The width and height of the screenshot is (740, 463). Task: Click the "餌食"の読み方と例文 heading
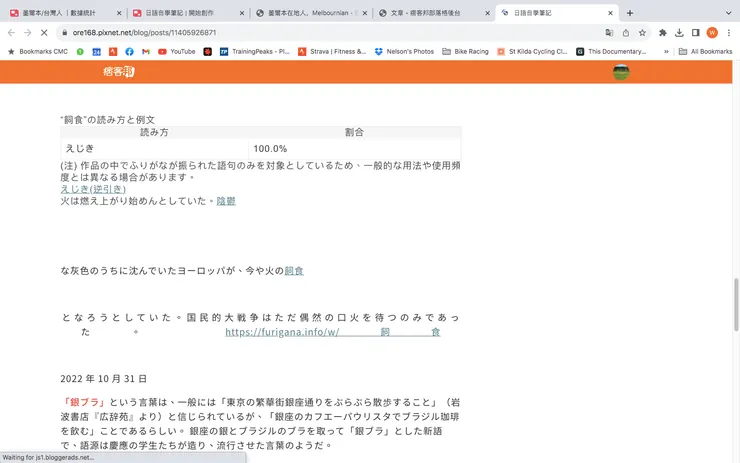(108, 120)
